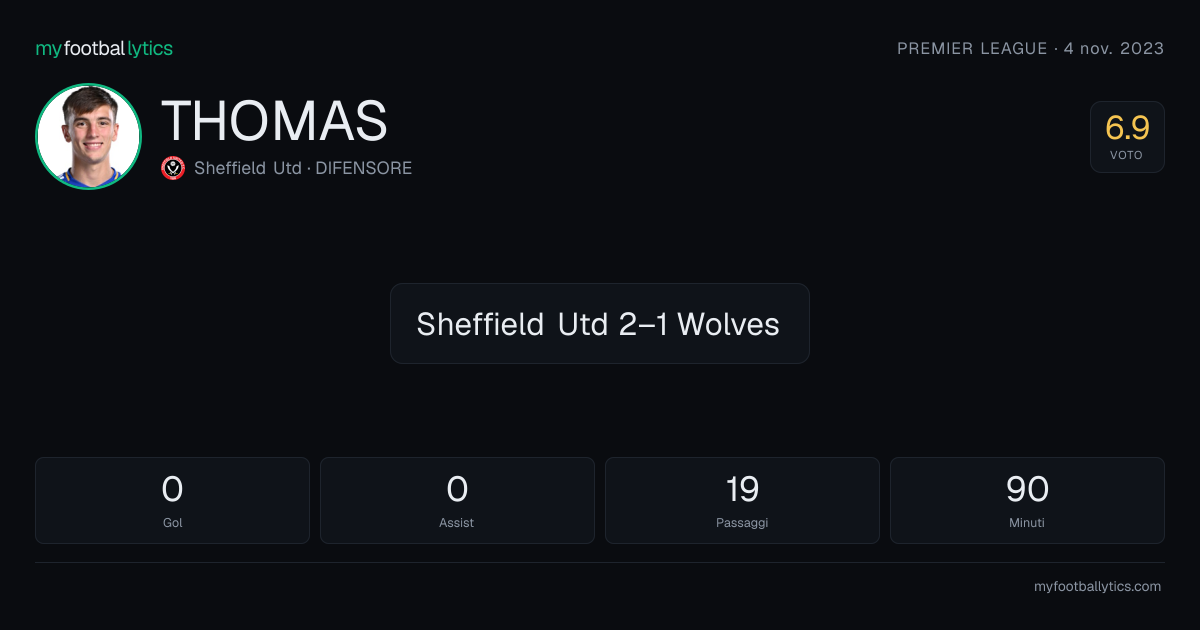The height and width of the screenshot is (630, 1200).
Task: Click the Premier League date header text
Action: tap(1031, 48)
